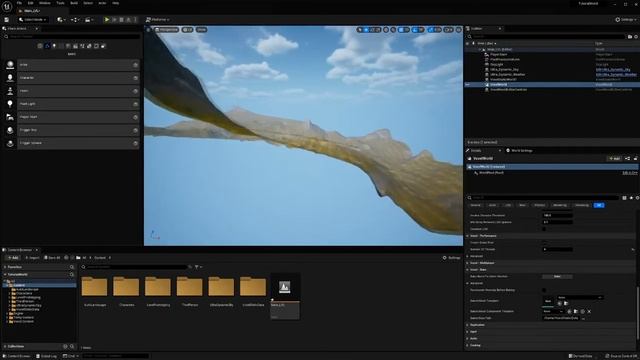The height and width of the screenshot is (360, 640).
Task: Open the Edit Ultra_Dynamic_Sky link
Action: click(613, 69)
